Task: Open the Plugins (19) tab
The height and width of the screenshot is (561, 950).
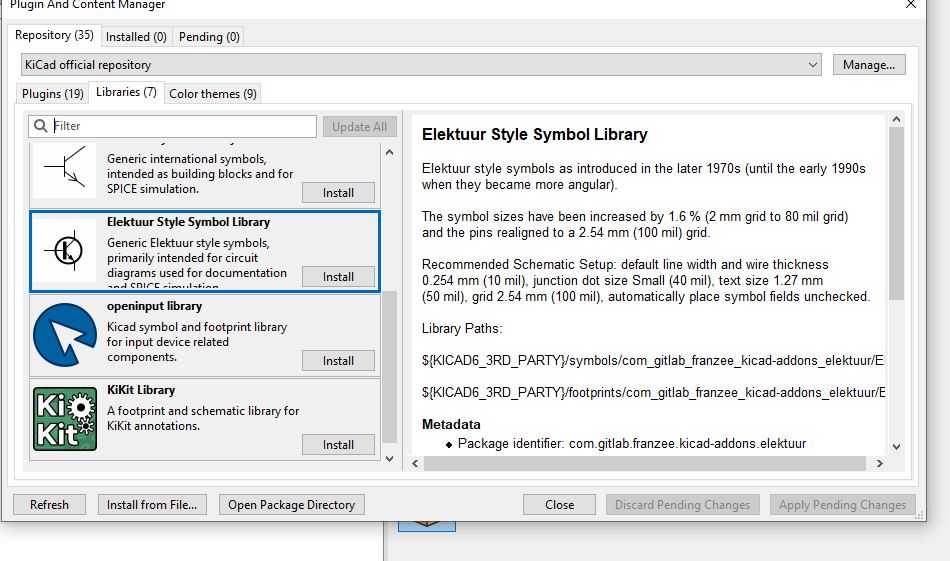Action: [x=53, y=94]
